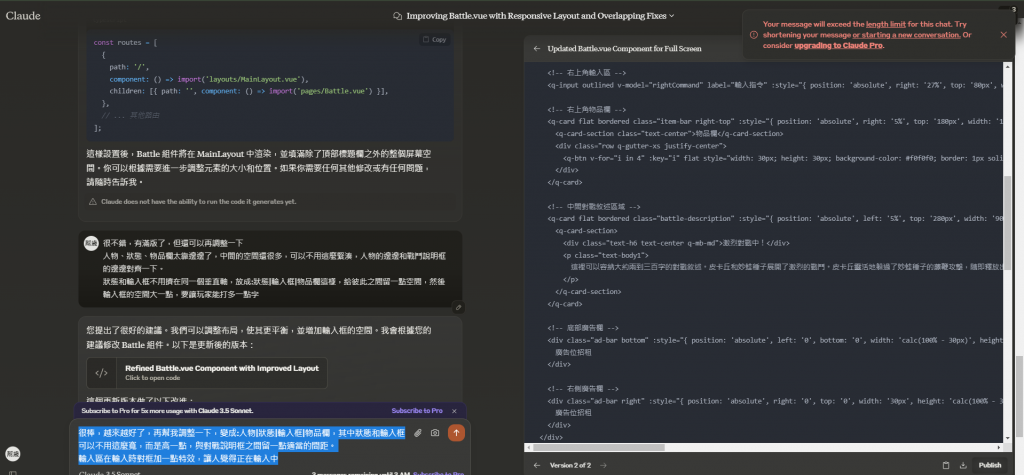Click the 右上角輸入區 code comment line

pos(588,73)
